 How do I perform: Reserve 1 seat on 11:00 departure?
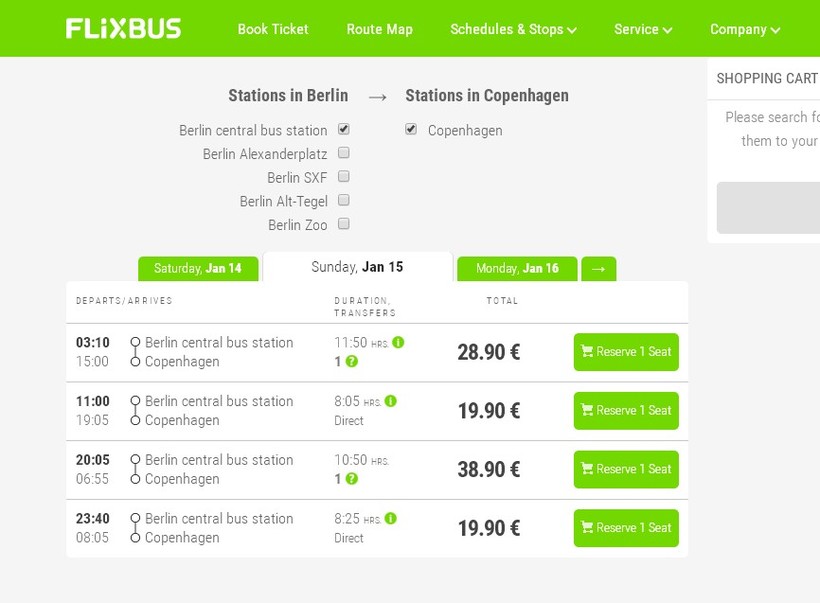pyautogui.click(x=626, y=411)
